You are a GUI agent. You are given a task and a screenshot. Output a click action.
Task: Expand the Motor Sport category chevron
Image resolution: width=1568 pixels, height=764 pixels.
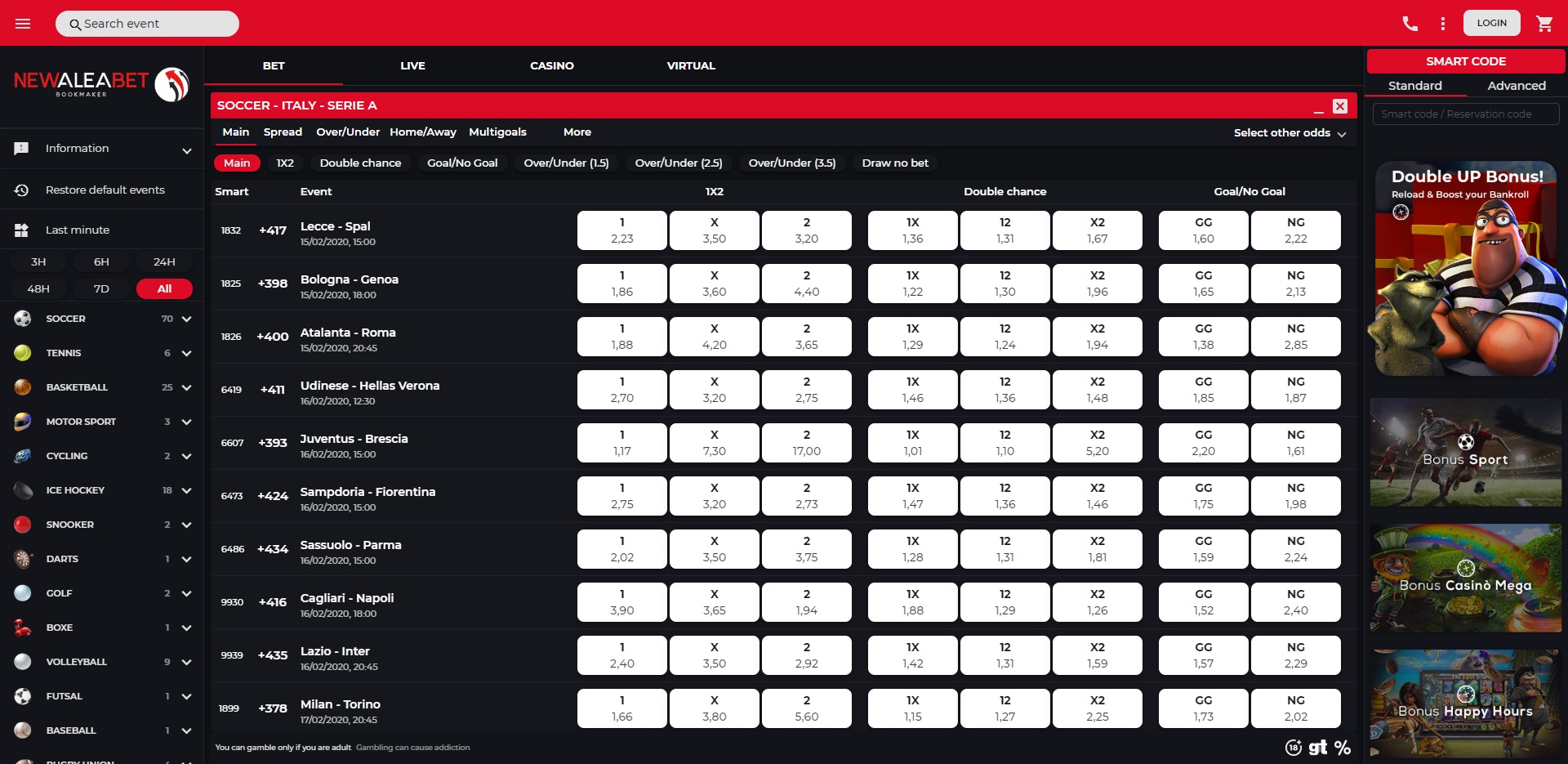(x=186, y=422)
